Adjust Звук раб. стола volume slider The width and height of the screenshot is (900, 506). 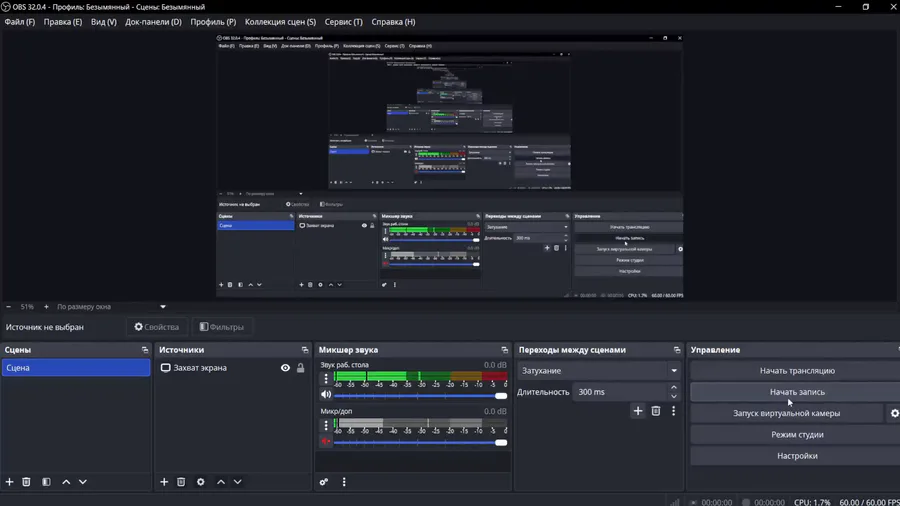(420, 396)
